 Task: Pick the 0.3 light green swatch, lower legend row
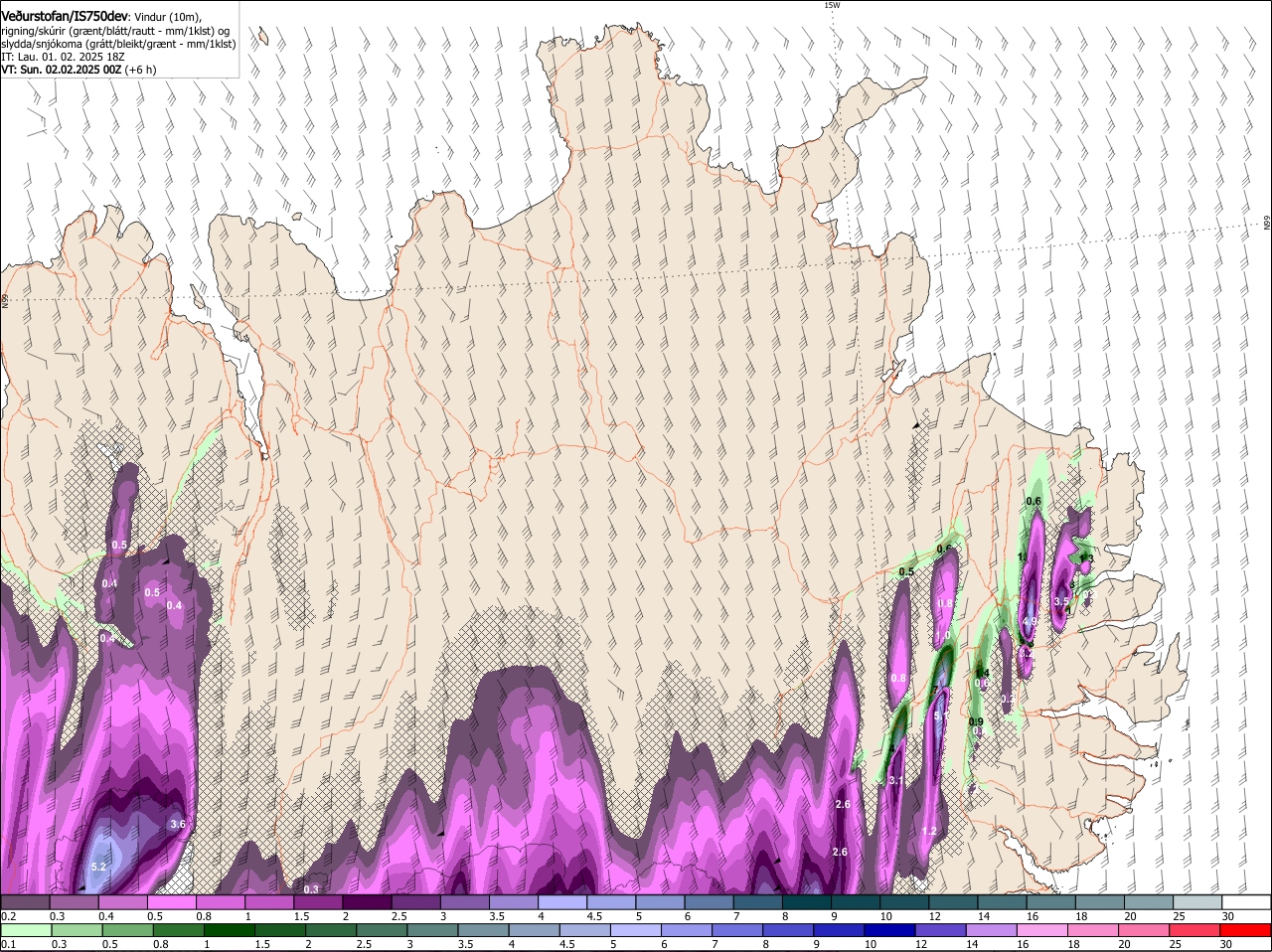(76, 930)
